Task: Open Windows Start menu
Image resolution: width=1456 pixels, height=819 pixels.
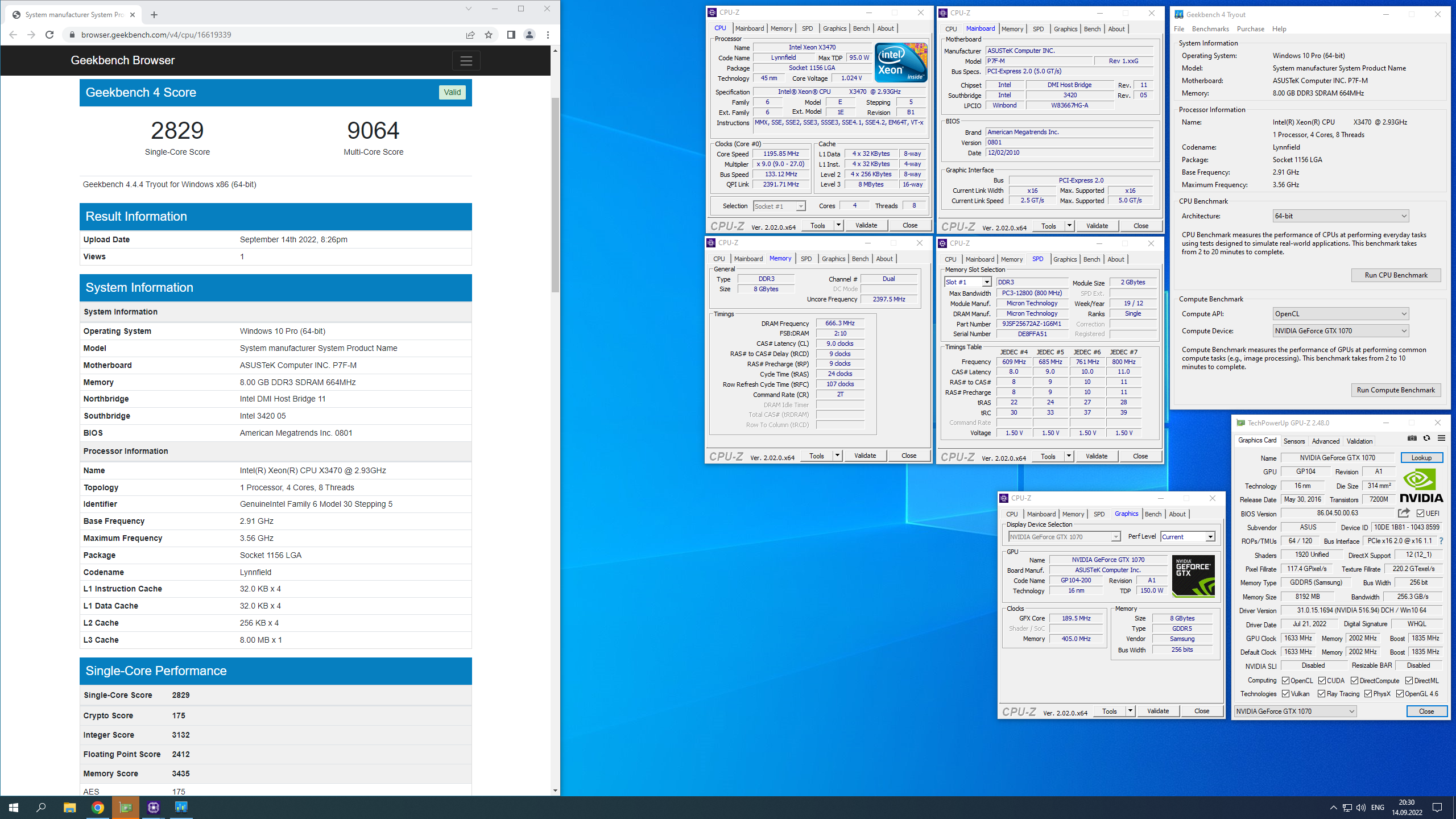Action: 14,807
